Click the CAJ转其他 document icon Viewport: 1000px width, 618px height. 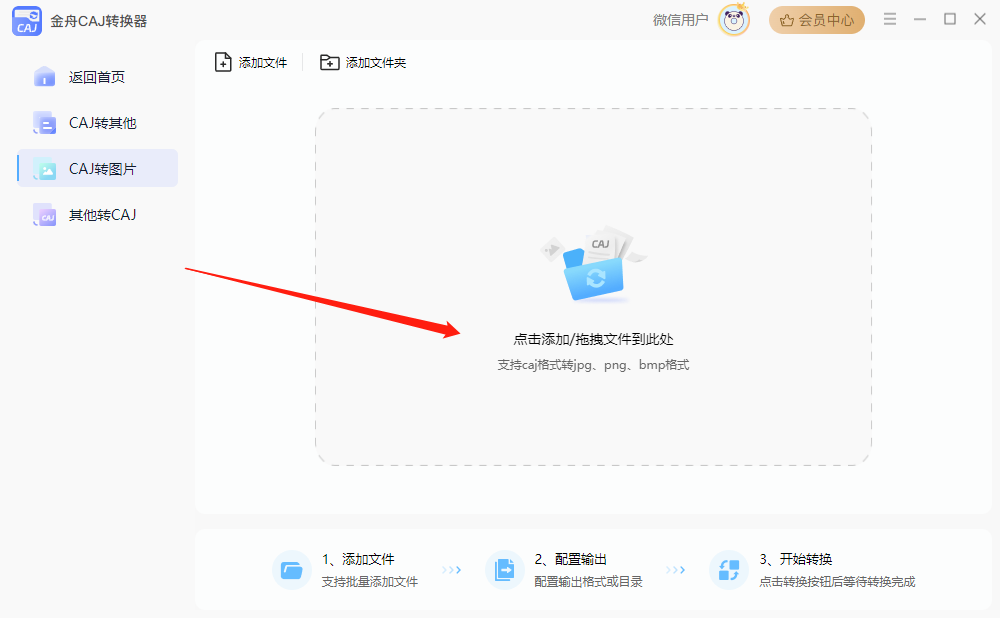pos(44,123)
